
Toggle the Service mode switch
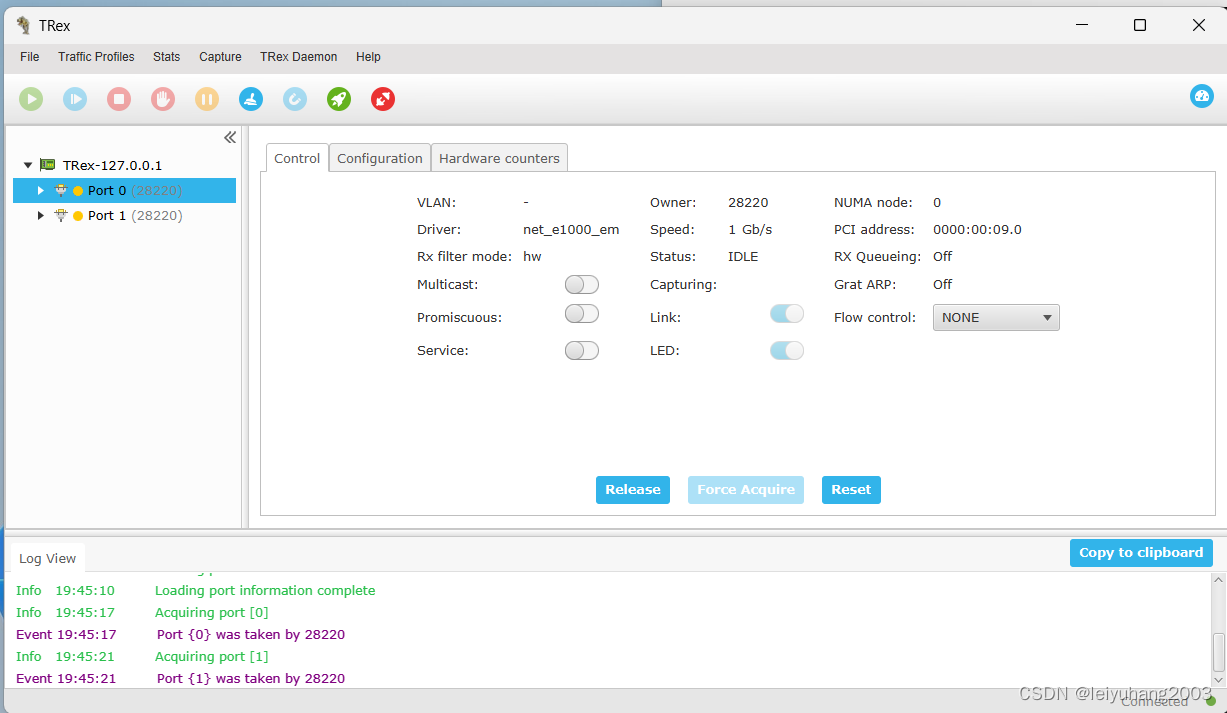[581, 350]
